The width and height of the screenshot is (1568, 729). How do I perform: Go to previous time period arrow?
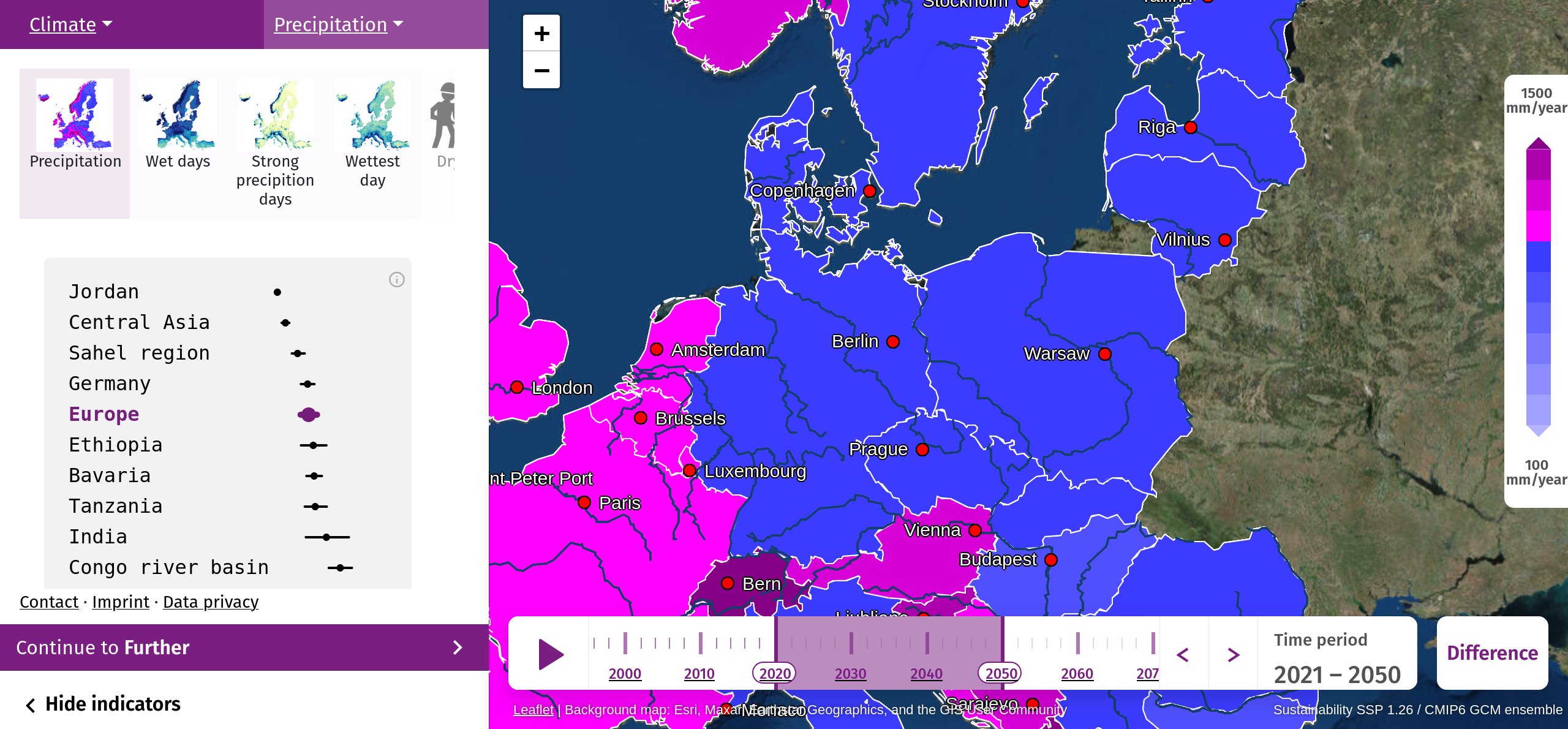point(1183,654)
